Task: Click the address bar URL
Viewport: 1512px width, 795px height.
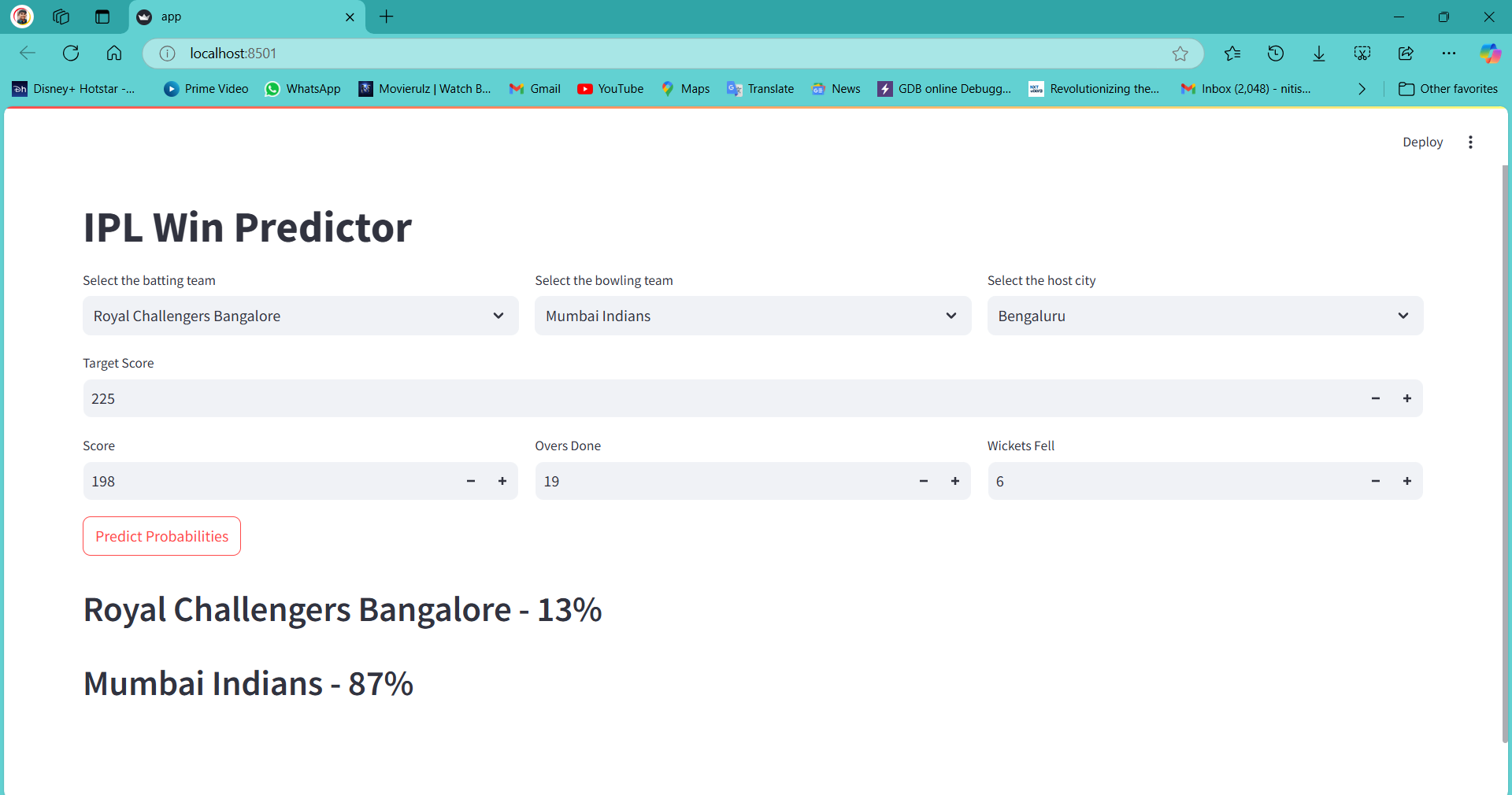Action: [233, 54]
